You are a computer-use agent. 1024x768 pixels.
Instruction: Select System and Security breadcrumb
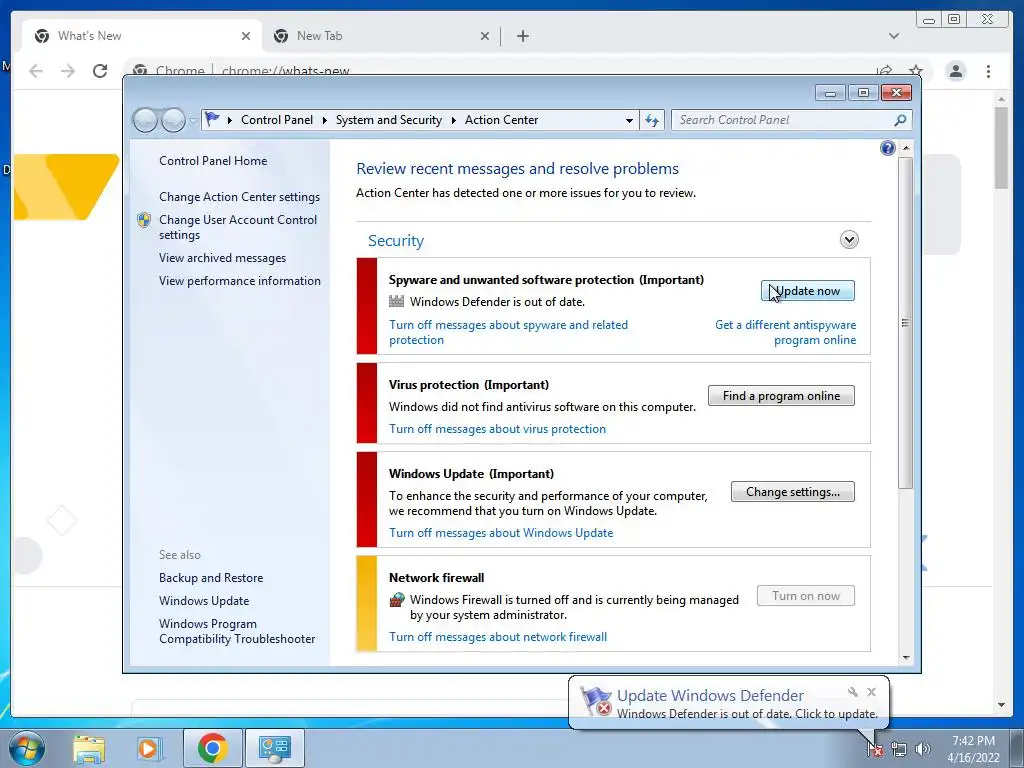(x=389, y=120)
